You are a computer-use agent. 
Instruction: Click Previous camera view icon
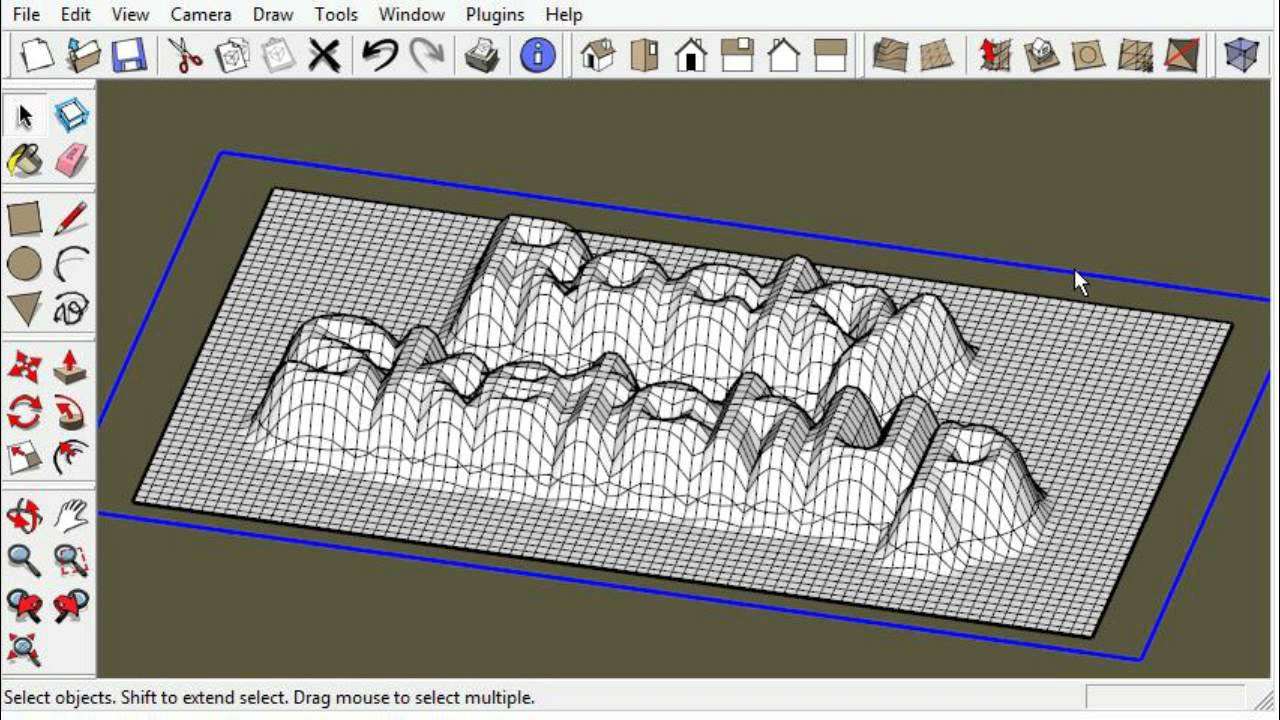point(25,606)
